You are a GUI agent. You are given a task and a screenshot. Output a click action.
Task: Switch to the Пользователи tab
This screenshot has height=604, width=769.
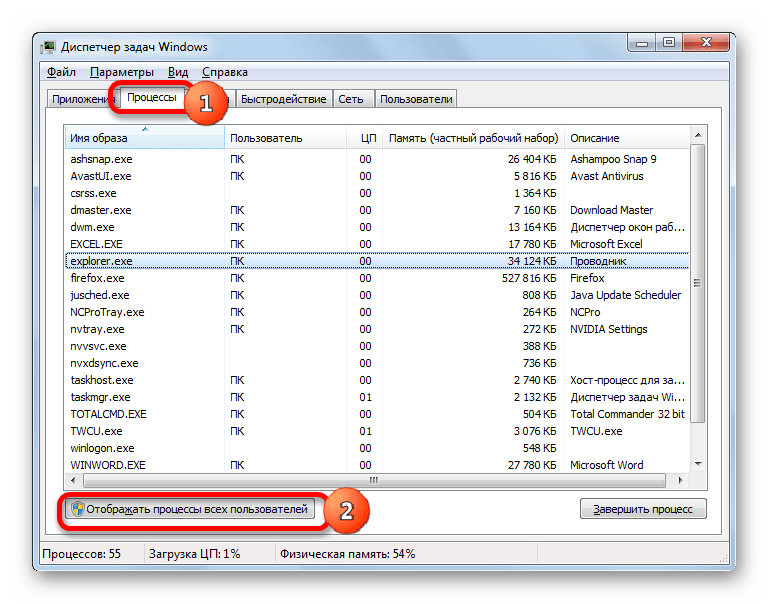416,99
